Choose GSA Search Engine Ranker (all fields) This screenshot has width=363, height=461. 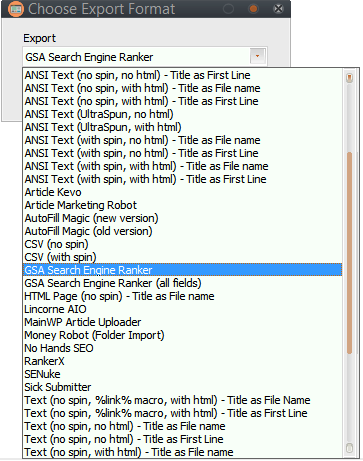(x=183, y=283)
